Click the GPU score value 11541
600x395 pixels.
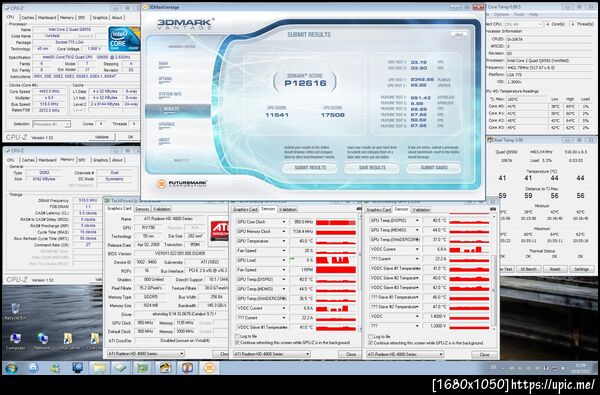coord(277,115)
